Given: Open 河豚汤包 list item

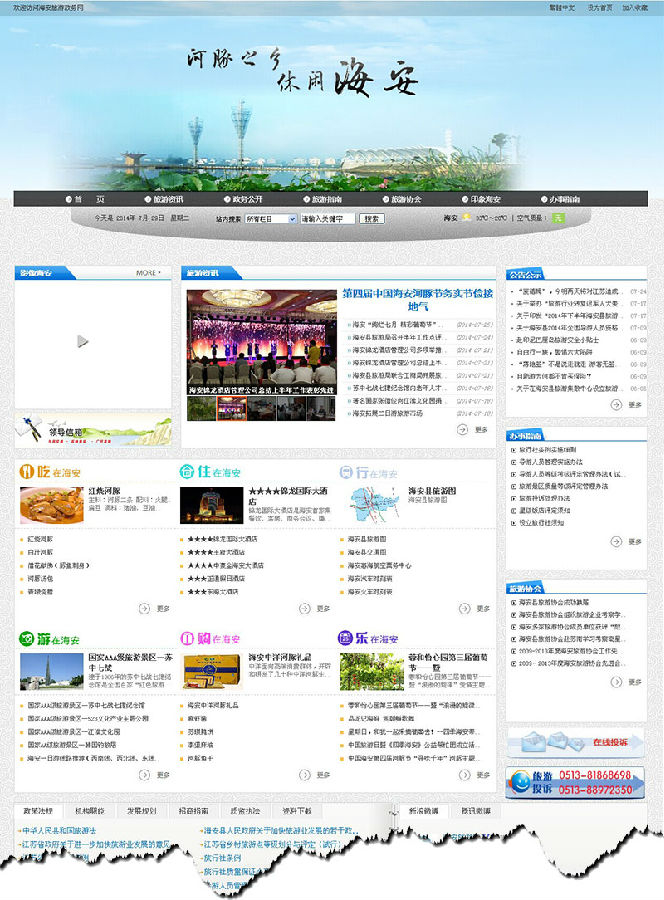Looking at the screenshot, I should coord(40,579).
